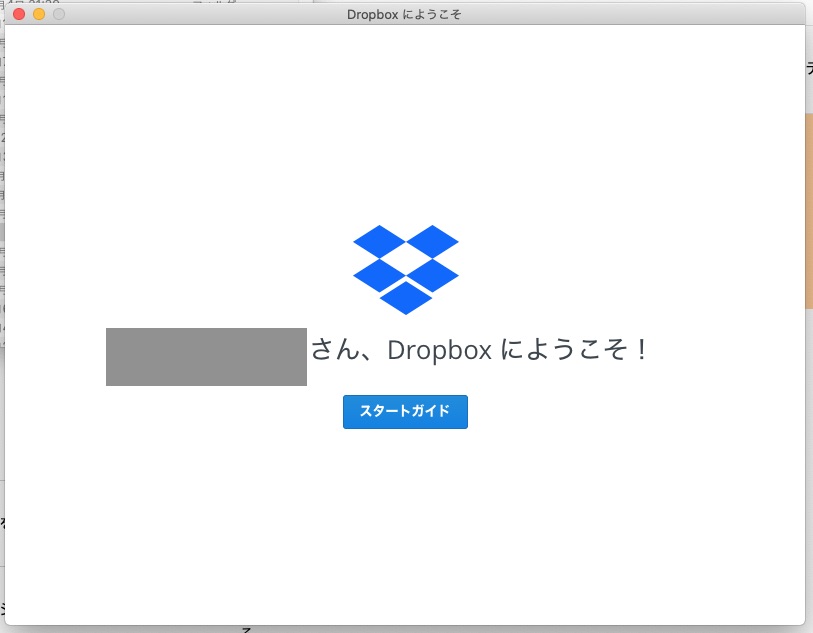Image resolution: width=813 pixels, height=633 pixels.
Task: Click the スタートガイド button
Action: pyautogui.click(x=405, y=412)
